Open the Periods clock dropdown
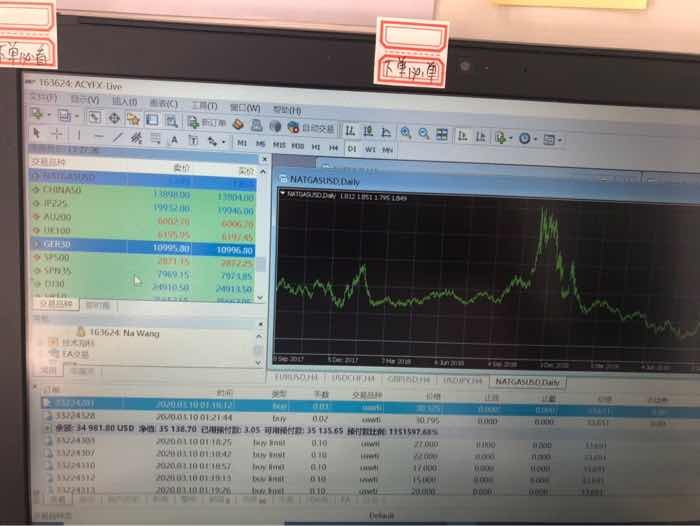This screenshot has height=526, width=700. point(528,139)
